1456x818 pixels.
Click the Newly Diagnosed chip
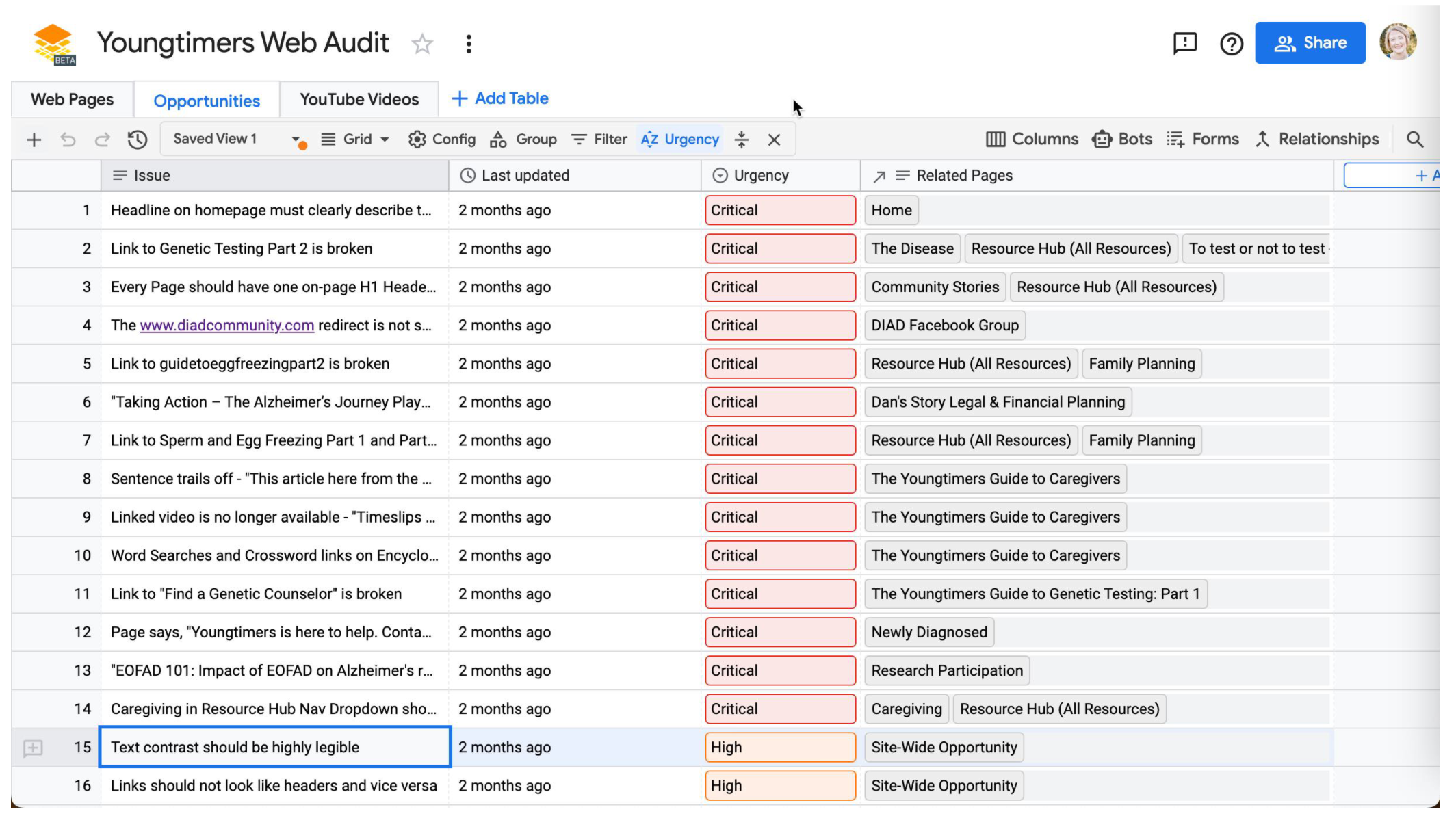click(928, 633)
